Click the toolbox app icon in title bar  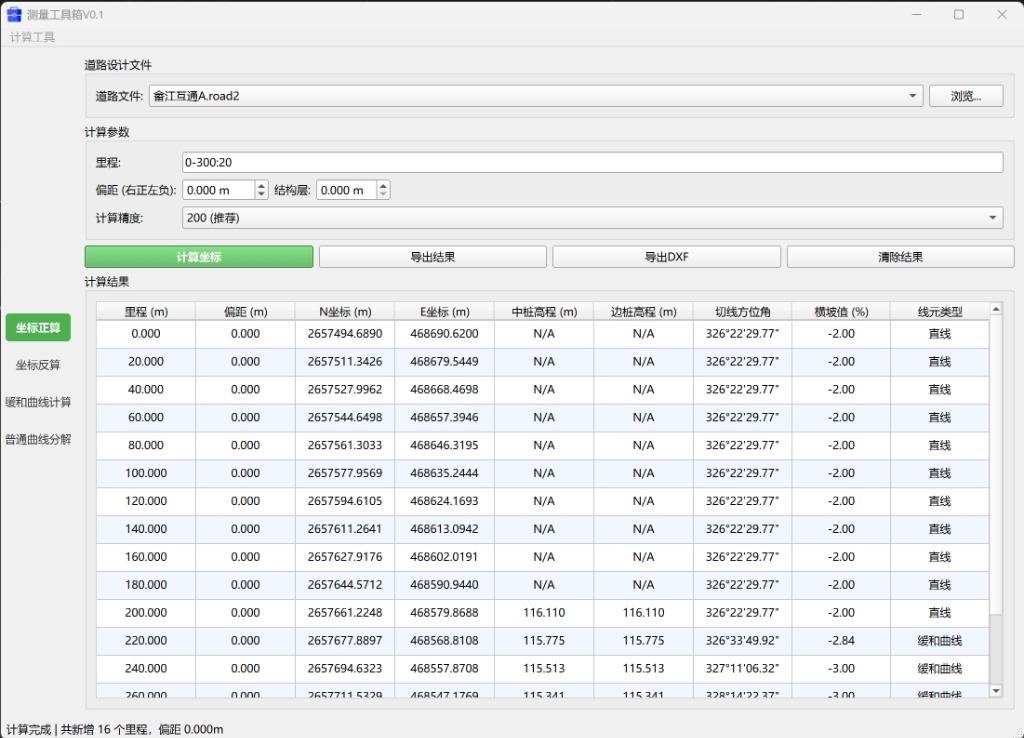(x=14, y=14)
